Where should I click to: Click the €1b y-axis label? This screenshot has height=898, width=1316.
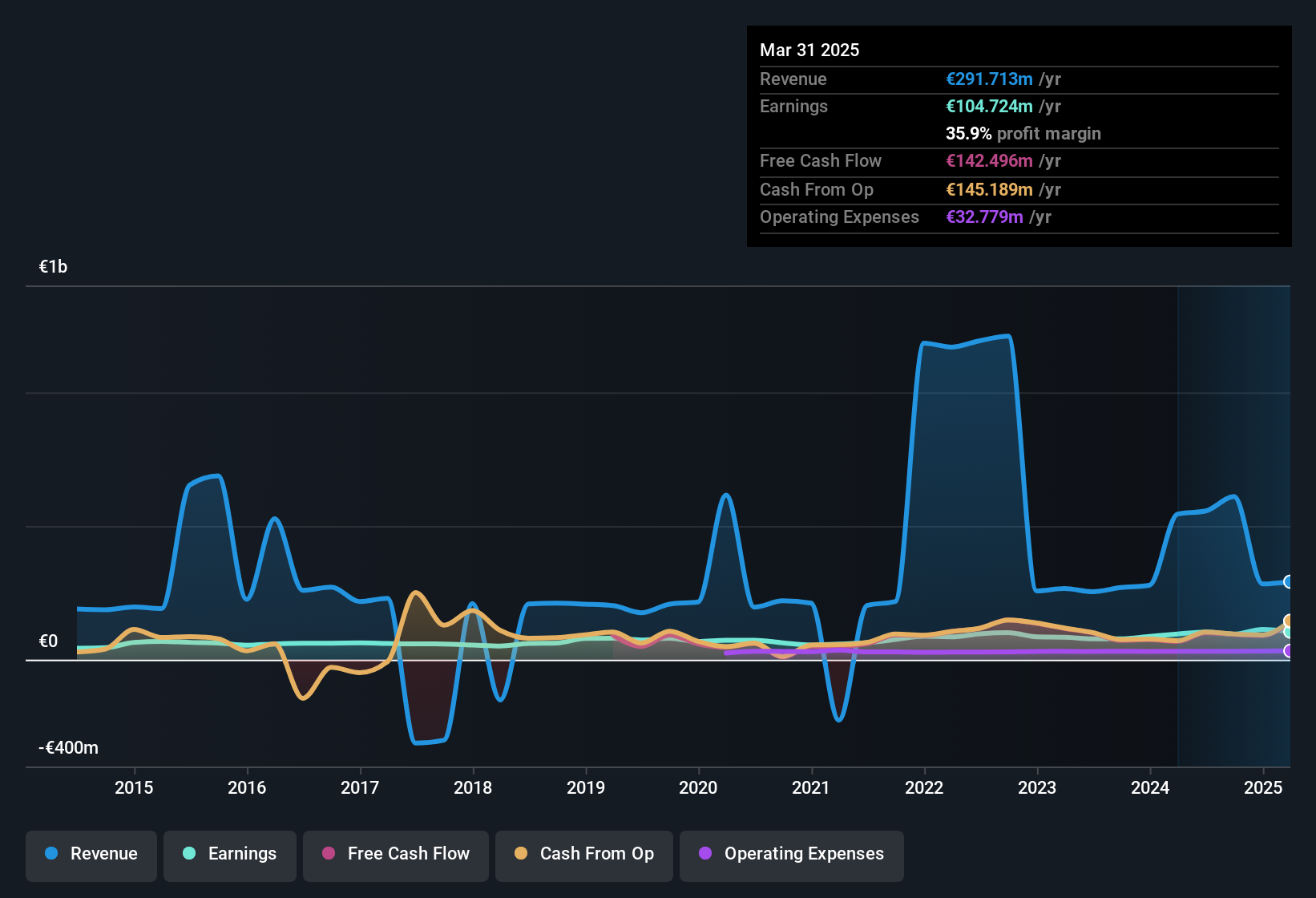(53, 267)
